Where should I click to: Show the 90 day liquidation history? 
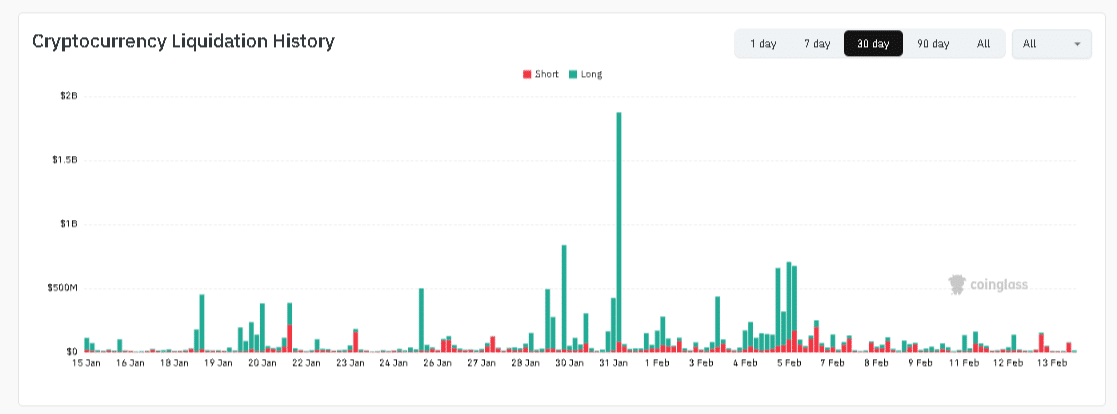pyautogui.click(x=933, y=44)
